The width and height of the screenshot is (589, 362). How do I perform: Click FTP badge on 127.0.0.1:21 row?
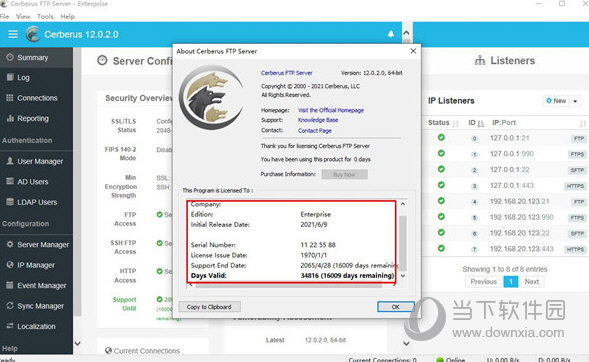click(x=578, y=139)
